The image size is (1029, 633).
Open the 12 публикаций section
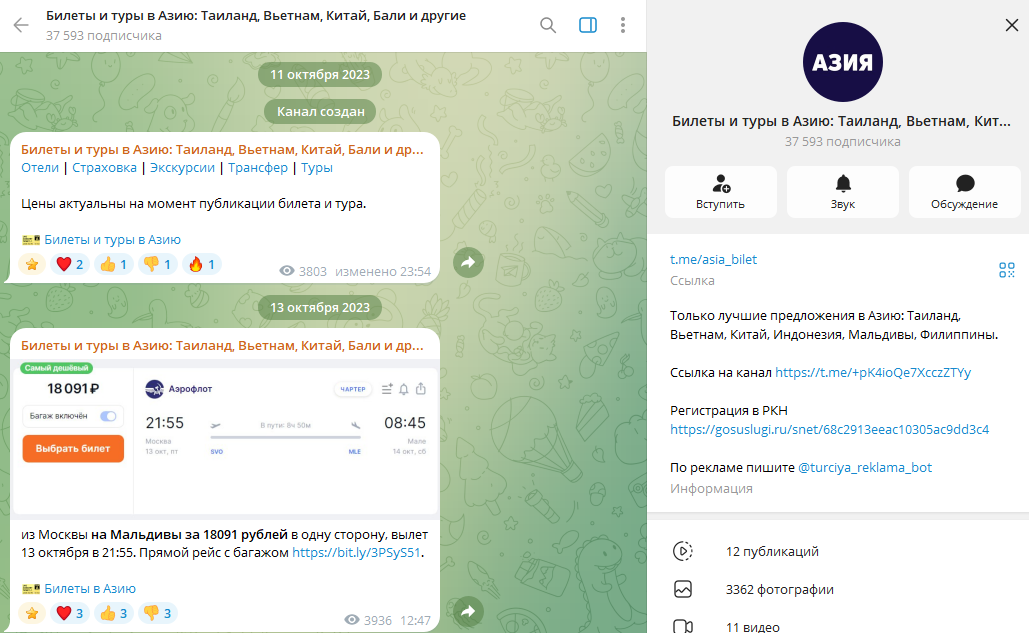pos(772,551)
